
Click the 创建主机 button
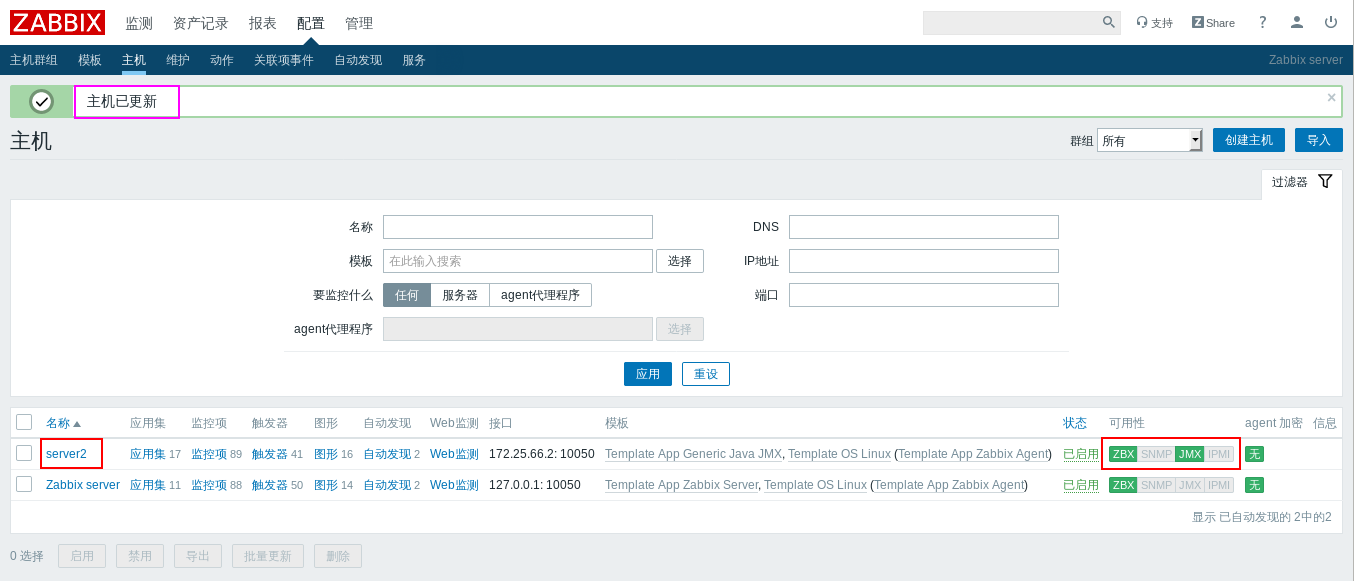click(1249, 140)
